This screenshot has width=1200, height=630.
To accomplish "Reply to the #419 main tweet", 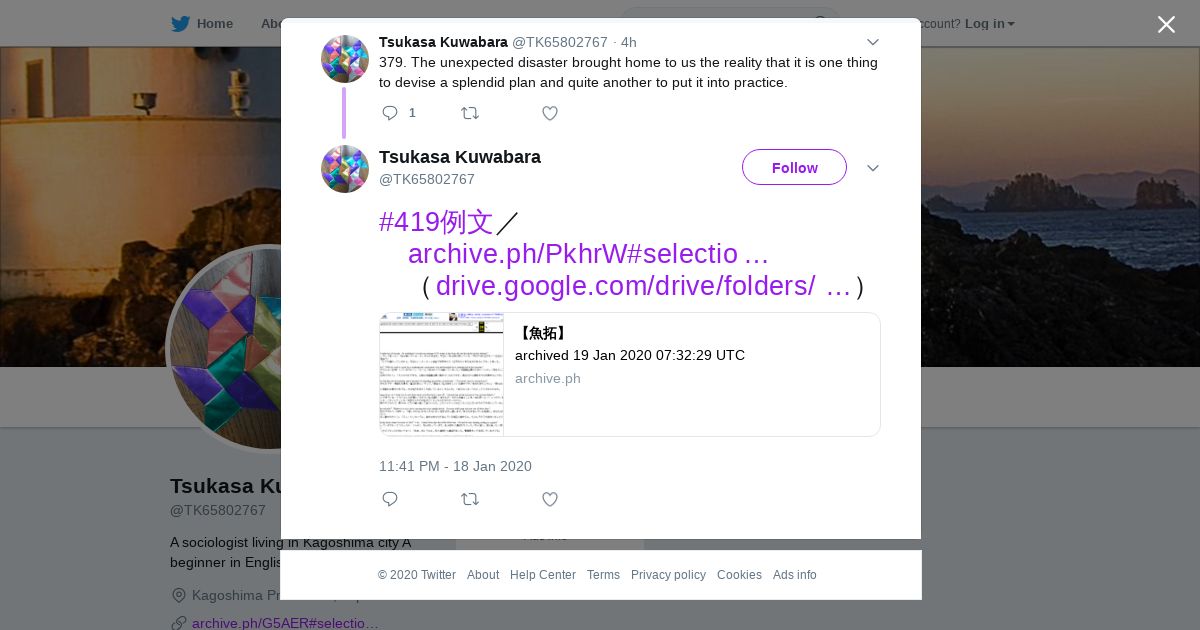I will point(390,499).
